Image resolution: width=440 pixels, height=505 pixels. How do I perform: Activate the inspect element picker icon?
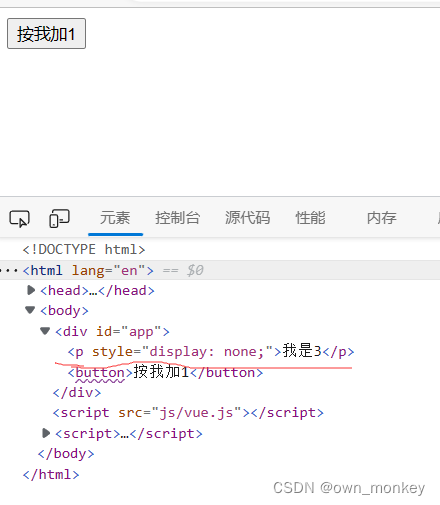(20, 219)
